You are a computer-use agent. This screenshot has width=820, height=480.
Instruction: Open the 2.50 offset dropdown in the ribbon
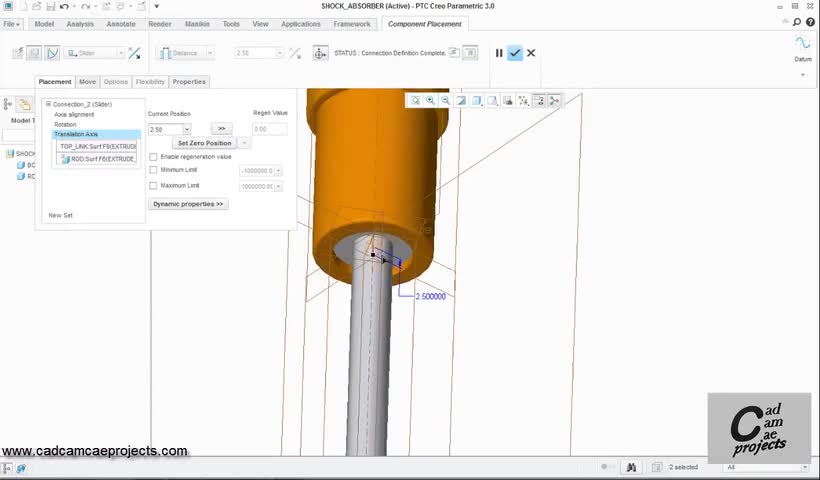pos(280,53)
